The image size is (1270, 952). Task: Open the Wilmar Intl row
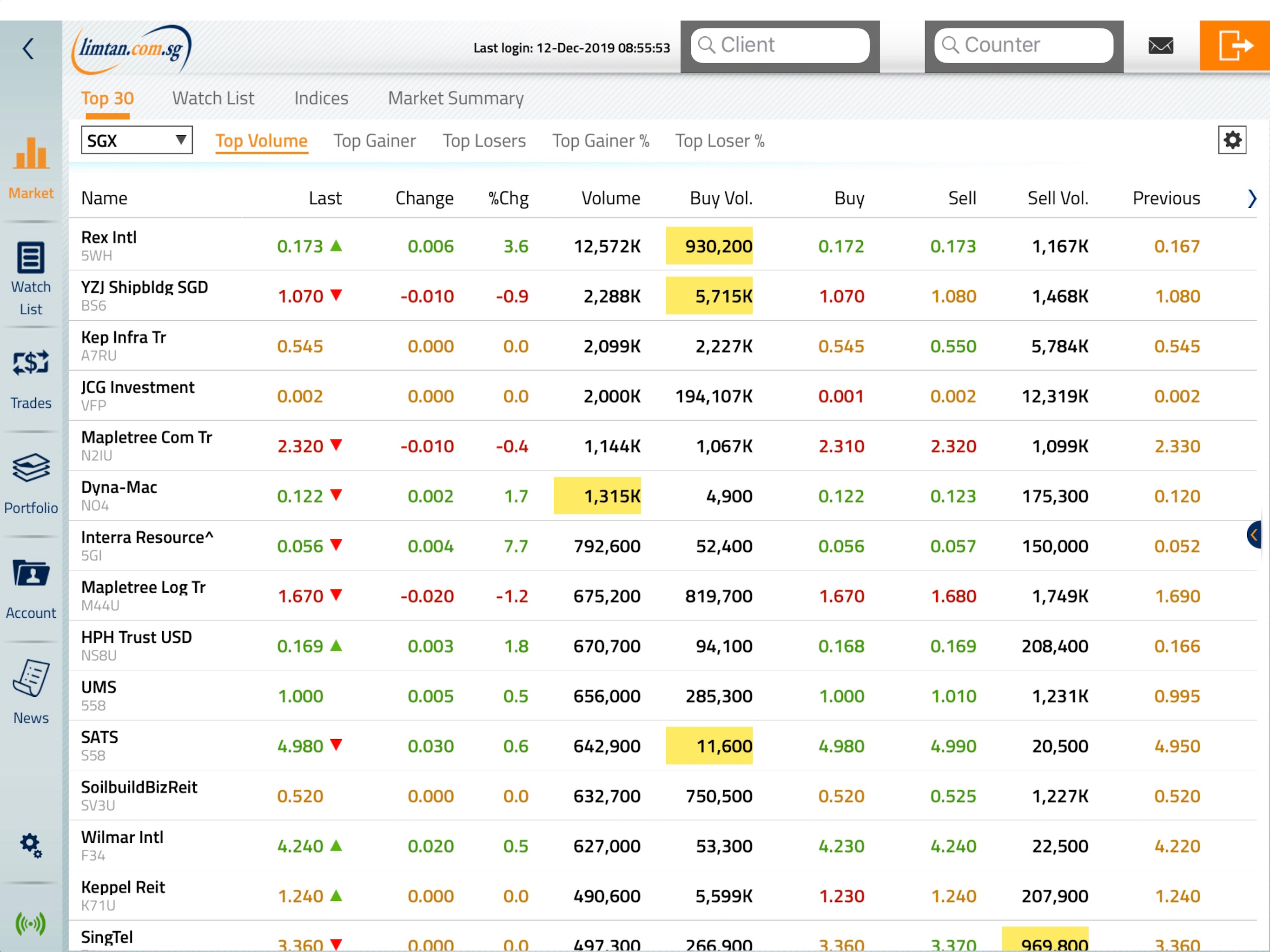click(662, 845)
